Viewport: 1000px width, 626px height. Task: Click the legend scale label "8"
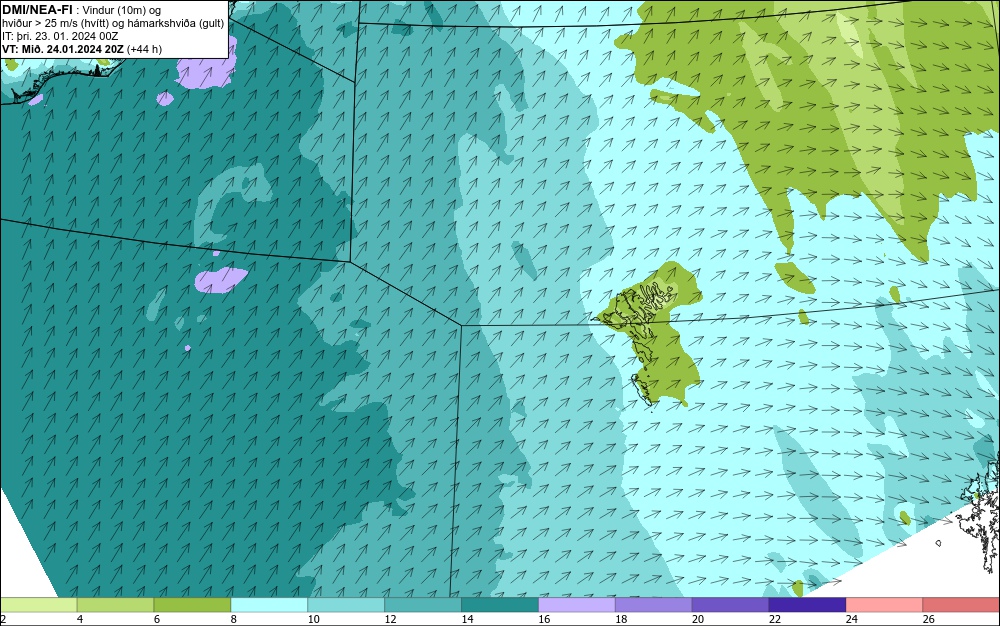[233, 619]
